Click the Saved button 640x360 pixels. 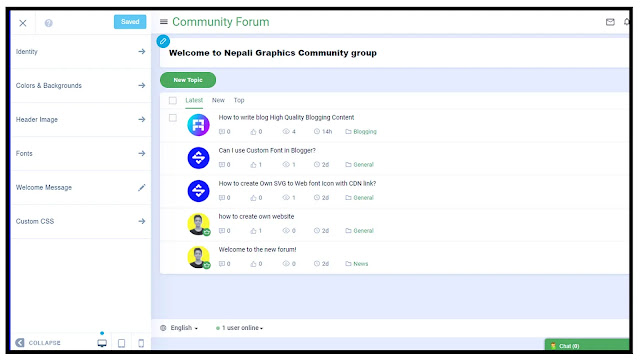[130, 22]
